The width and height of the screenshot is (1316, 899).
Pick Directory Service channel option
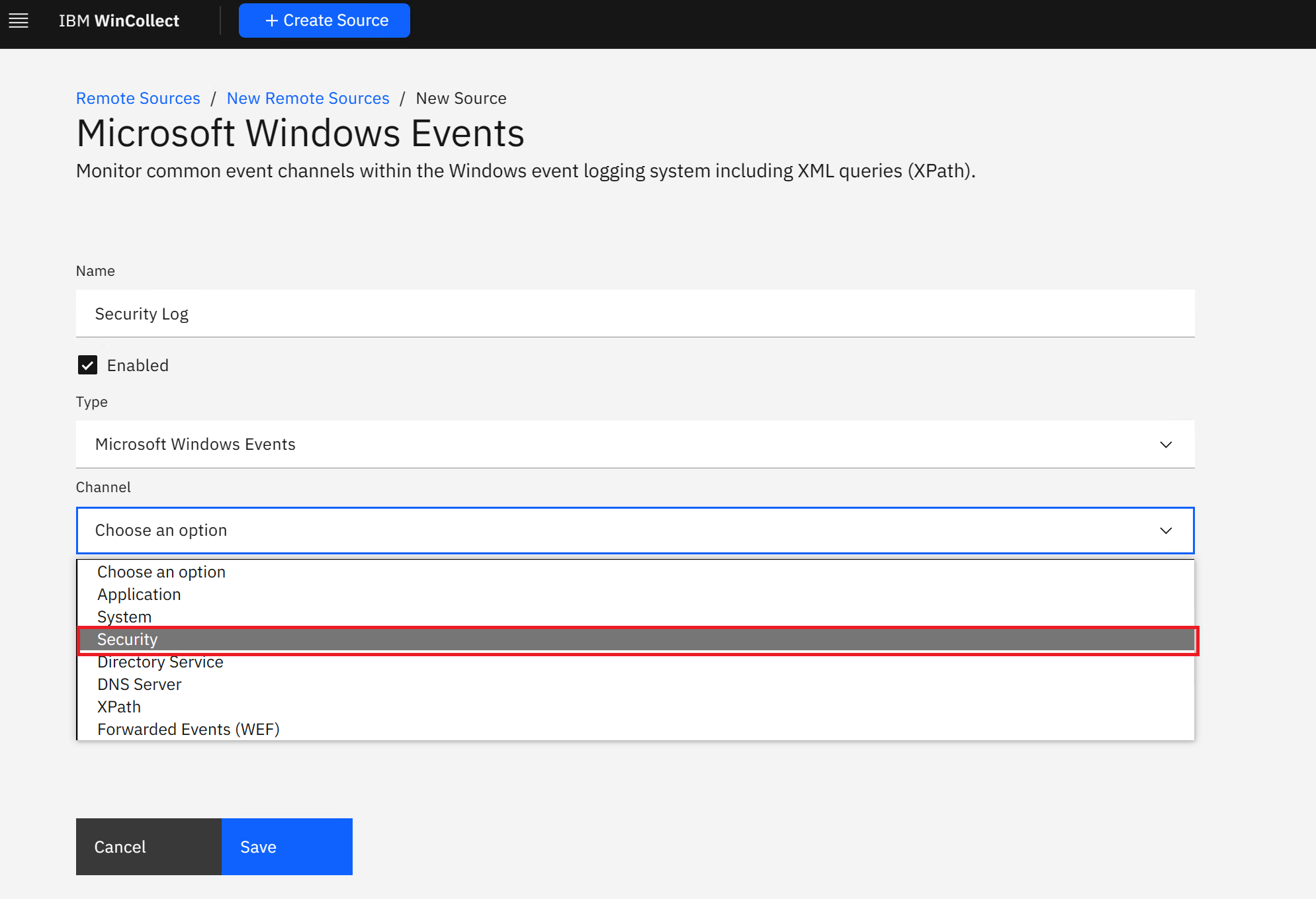(160, 662)
